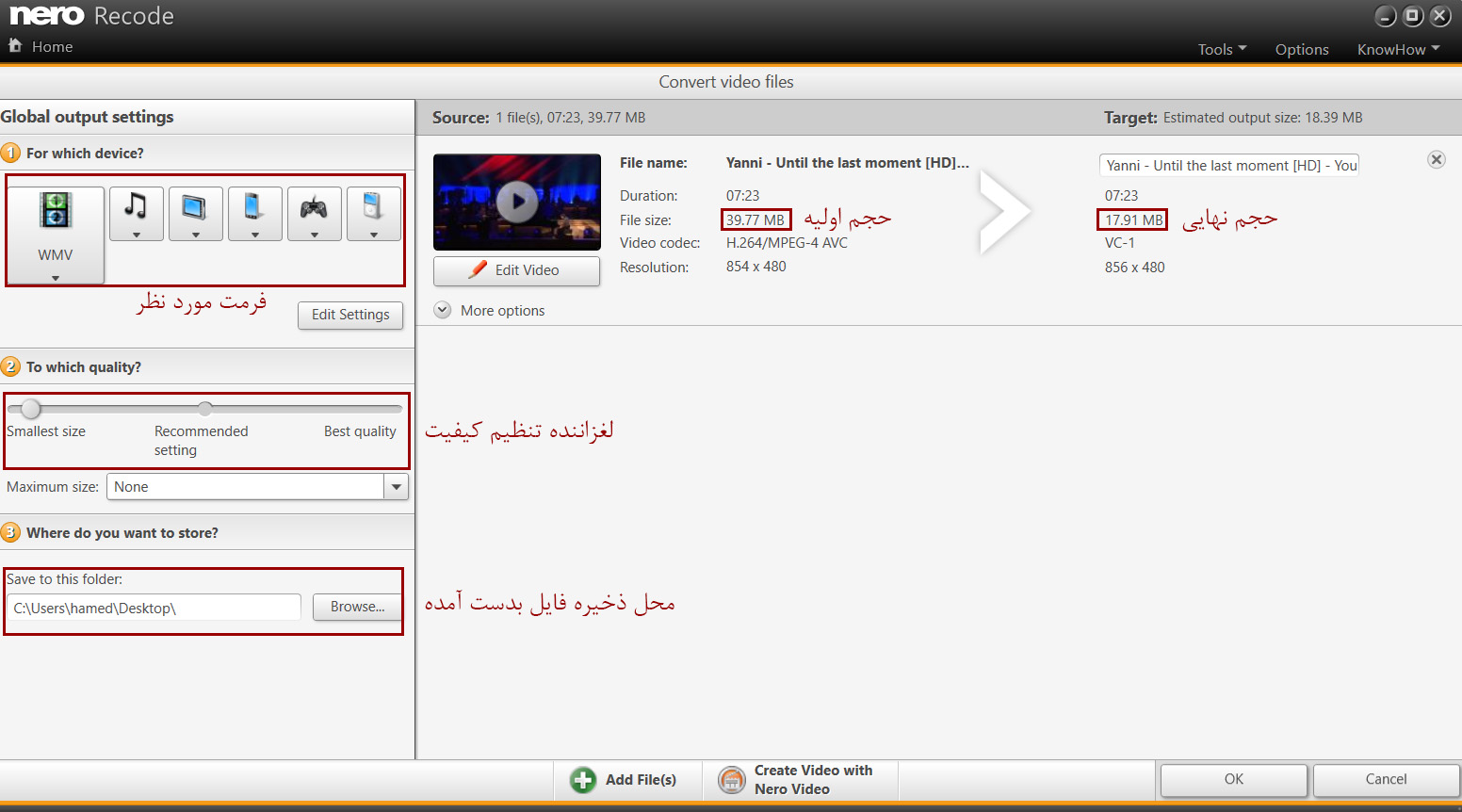Click Browse... to choose folder
Screen dimensions: 1462x812
(x=357, y=607)
